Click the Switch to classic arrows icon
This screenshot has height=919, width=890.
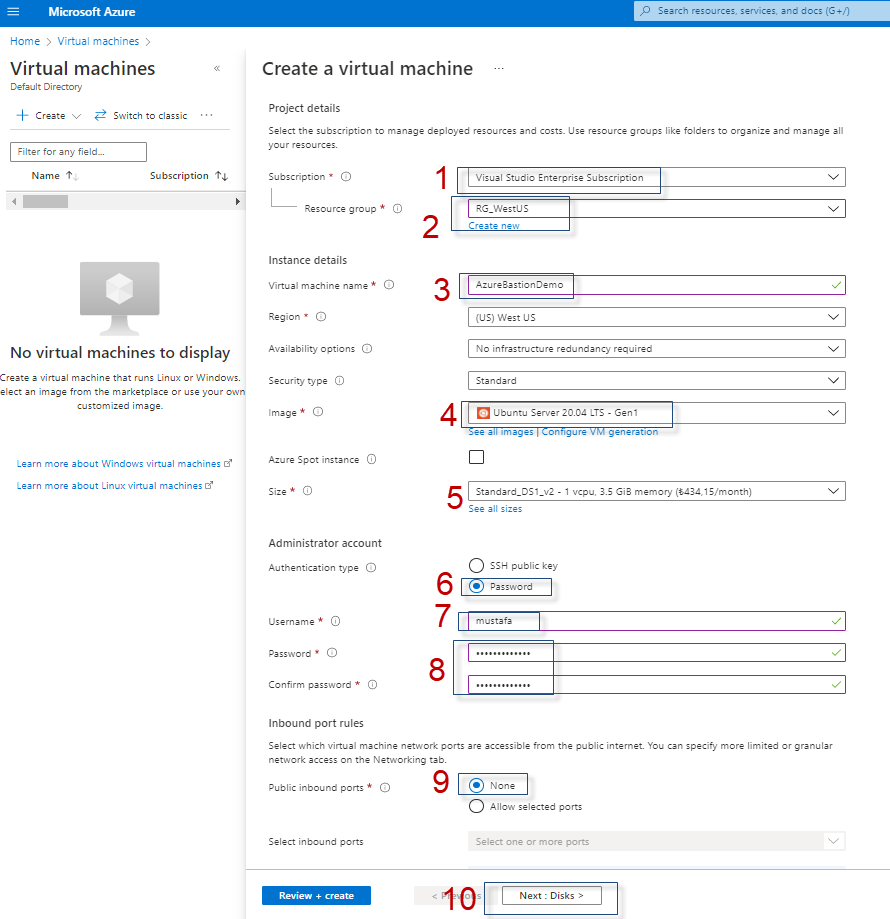(100, 115)
